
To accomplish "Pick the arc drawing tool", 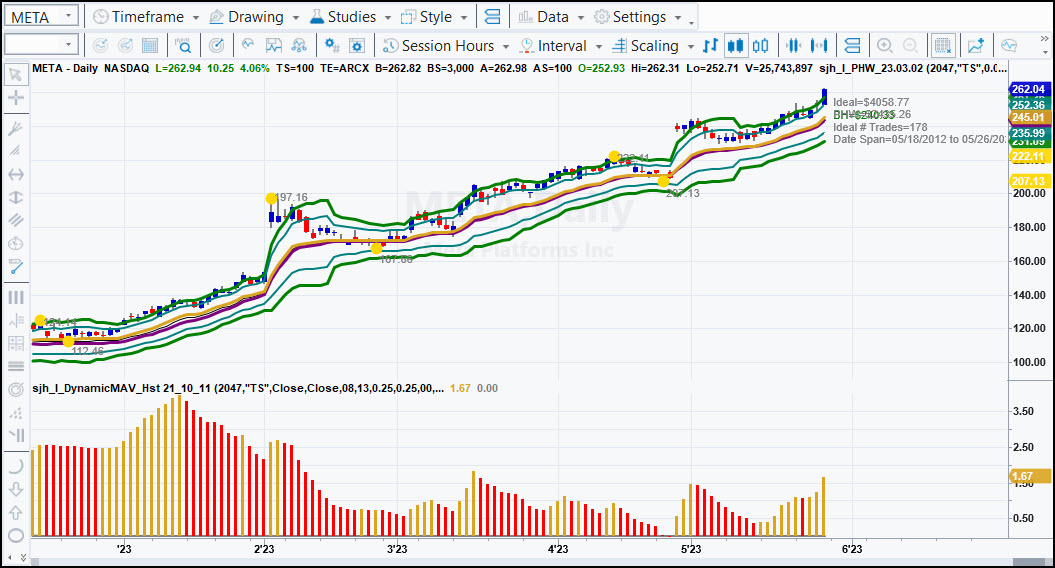I will (x=15, y=465).
